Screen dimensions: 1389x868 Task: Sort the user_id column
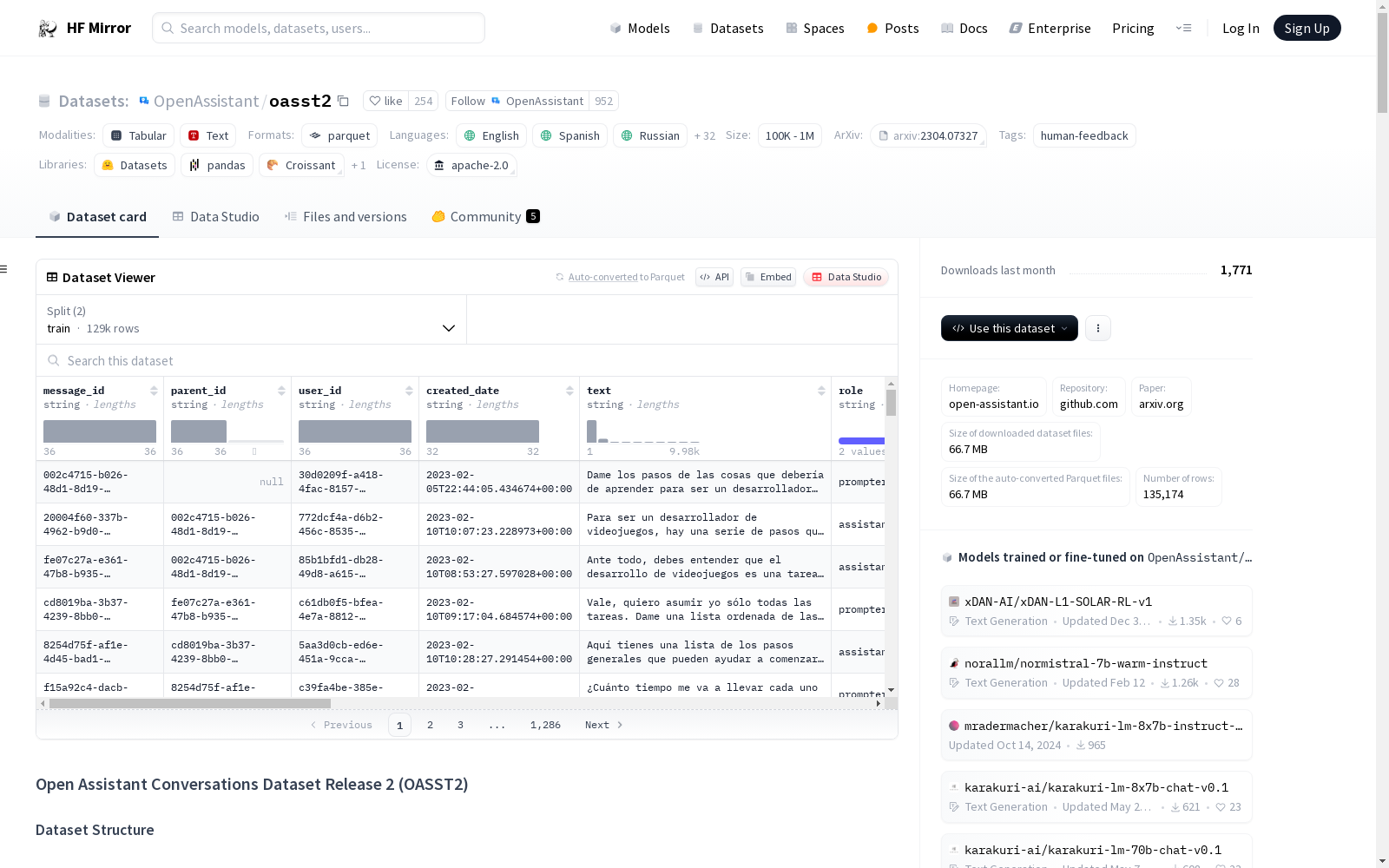click(409, 391)
